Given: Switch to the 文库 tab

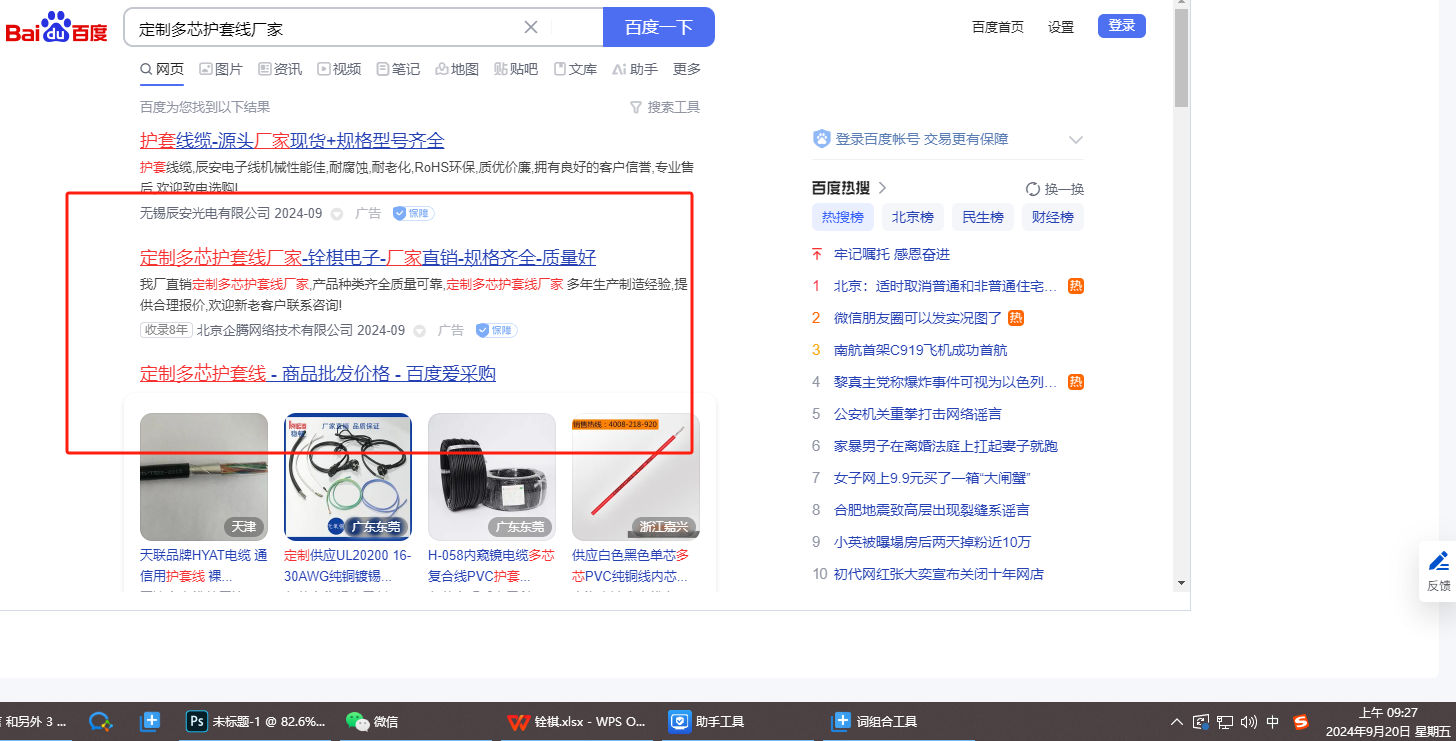Looking at the screenshot, I should tap(575, 69).
